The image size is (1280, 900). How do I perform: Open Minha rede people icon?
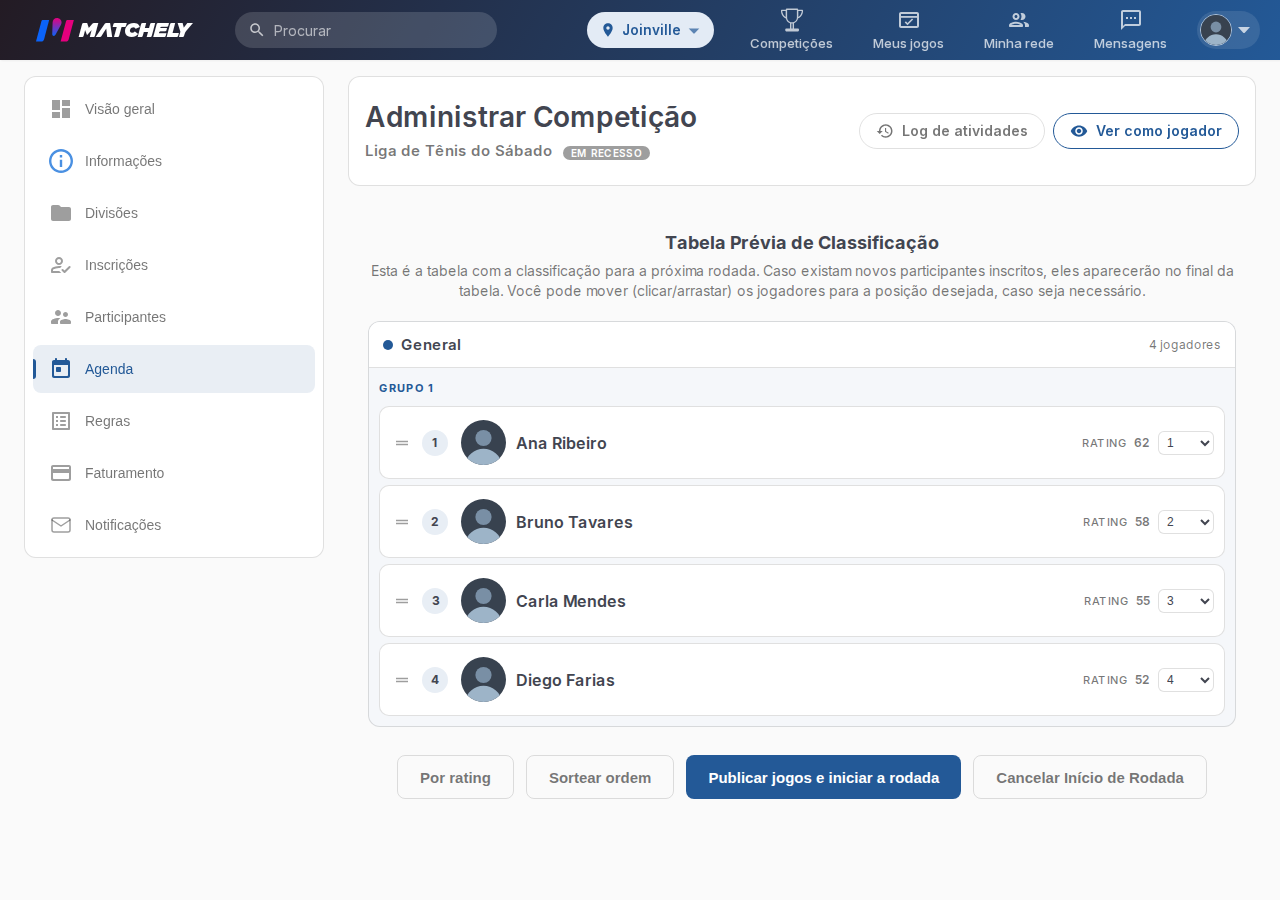[1019, 20]
